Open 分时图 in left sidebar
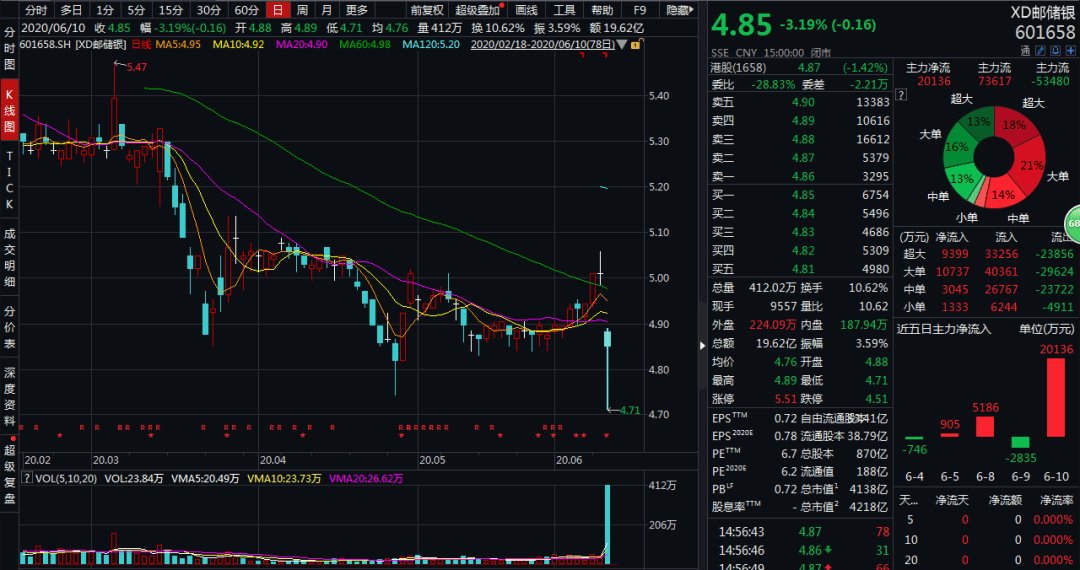Viewport: 1080px width, 570px height. (10, 49)
